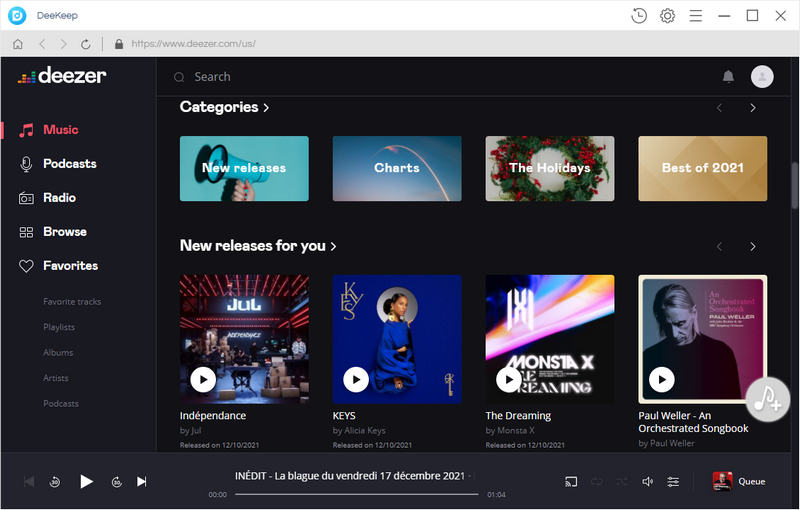Reload the Deezer page
Screen dimensions: 800x510
click(x=86, y=44)
